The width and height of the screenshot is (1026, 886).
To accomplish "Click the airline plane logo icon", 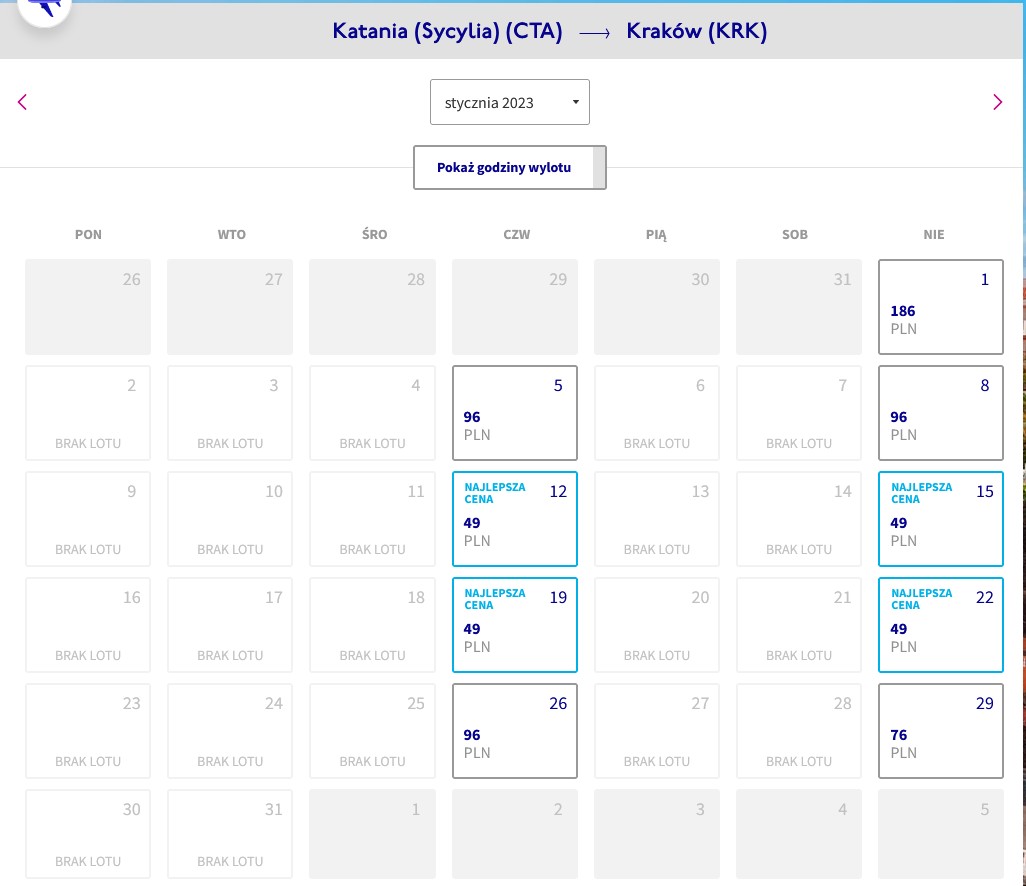I will tap(44, 9).
